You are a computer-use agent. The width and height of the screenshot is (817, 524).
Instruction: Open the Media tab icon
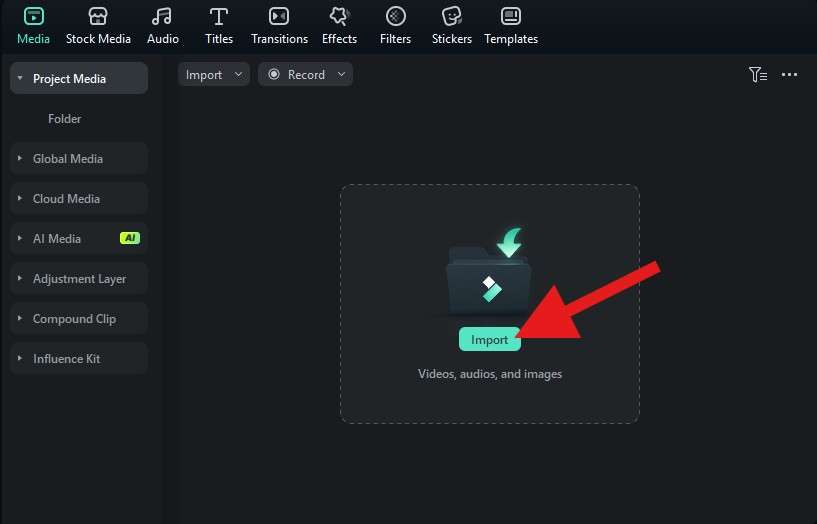[x=33, y=16]
